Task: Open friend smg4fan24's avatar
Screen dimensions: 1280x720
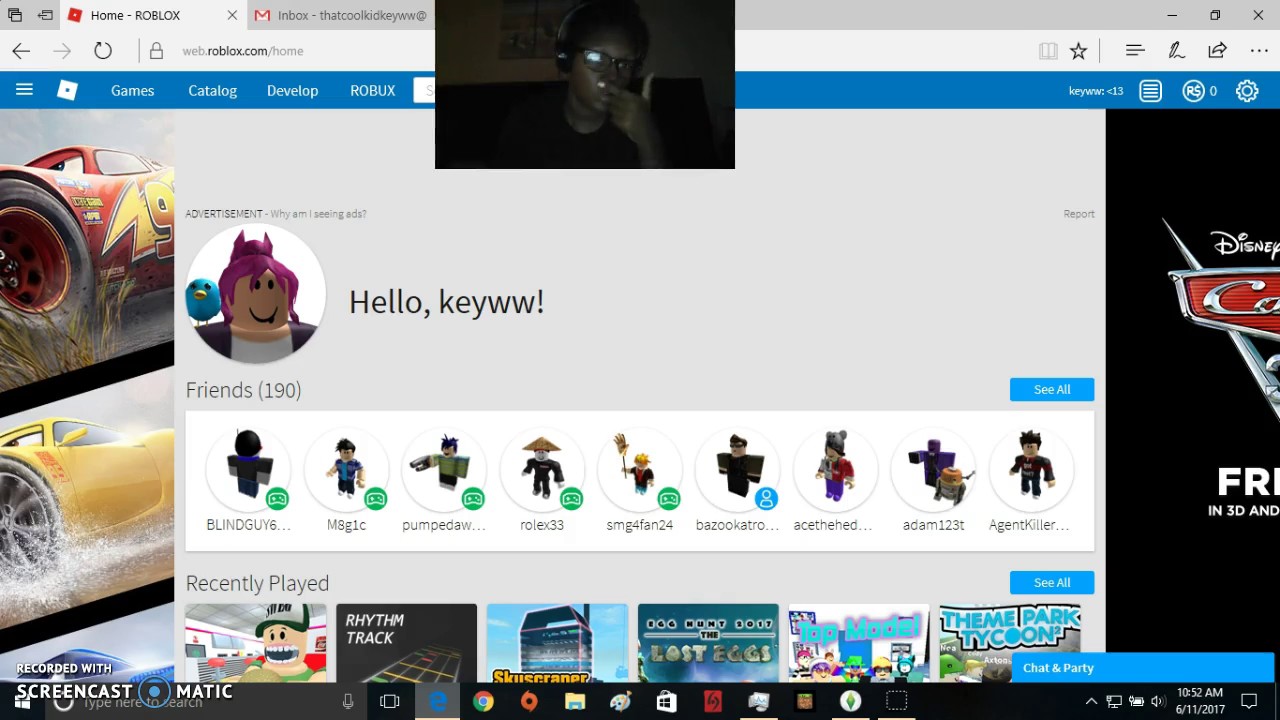Action: pyautogui.click(x=640, y=469)
